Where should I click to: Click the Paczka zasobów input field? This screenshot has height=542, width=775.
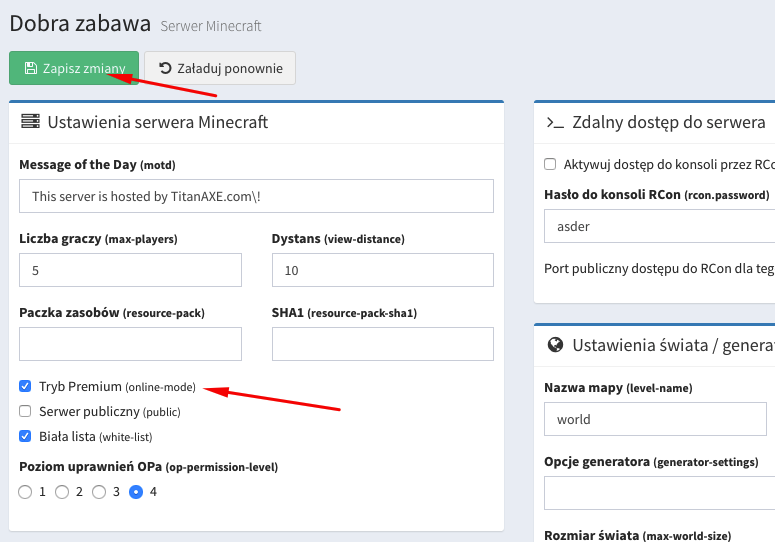pyautogui.click(x=130, y=344)
